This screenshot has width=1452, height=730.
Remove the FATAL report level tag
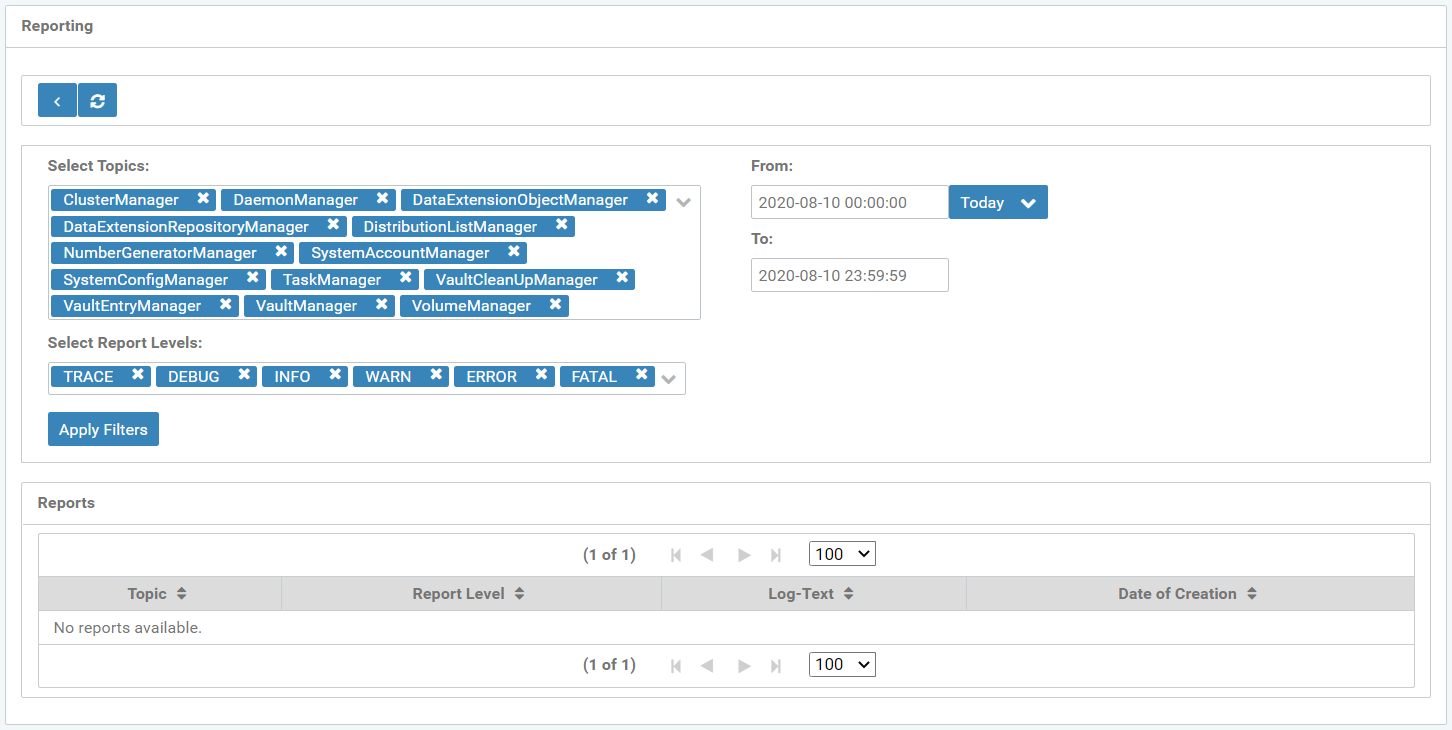tap(643, 375)
